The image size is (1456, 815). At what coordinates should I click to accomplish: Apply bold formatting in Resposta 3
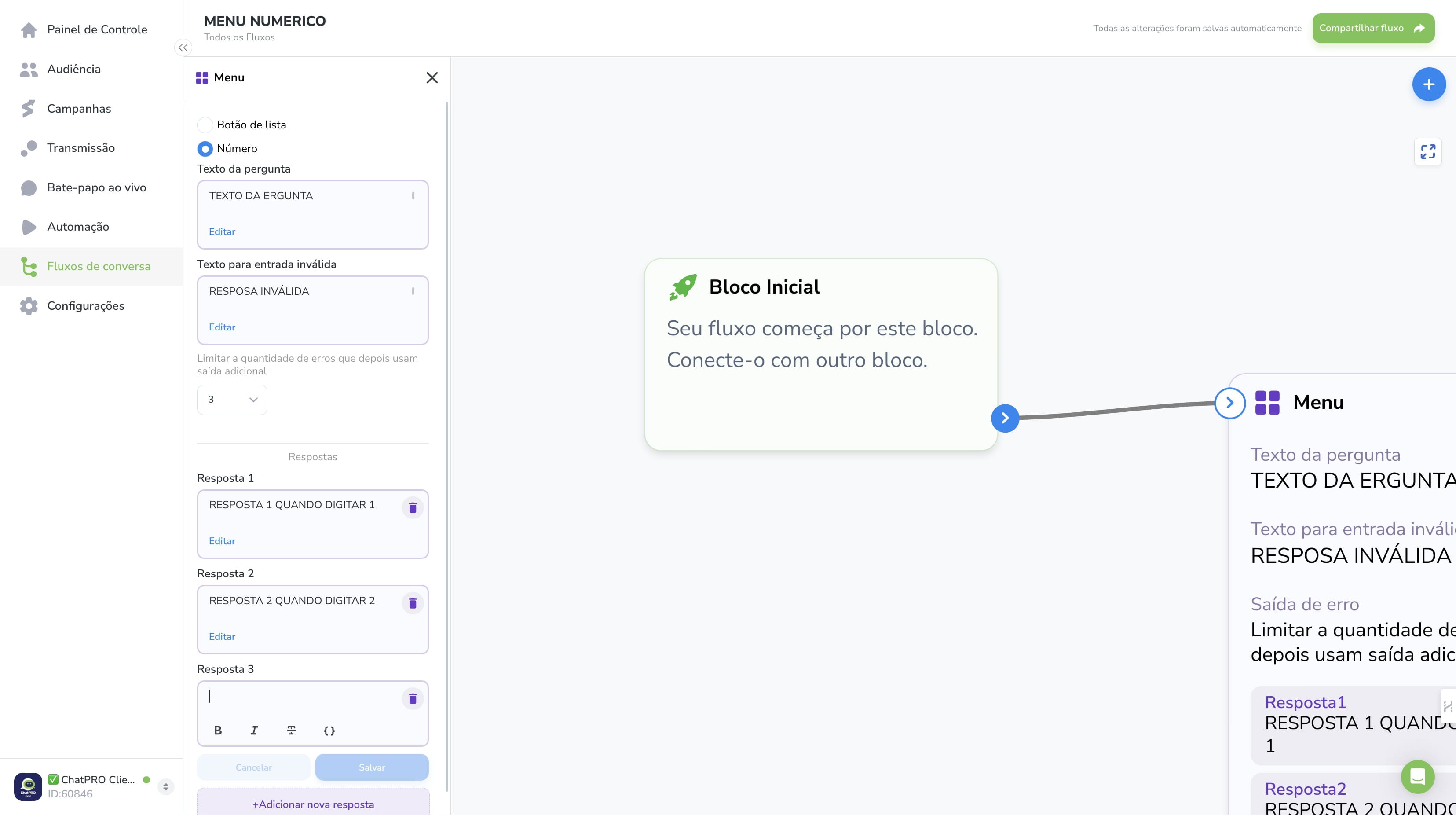coord(218,730)
